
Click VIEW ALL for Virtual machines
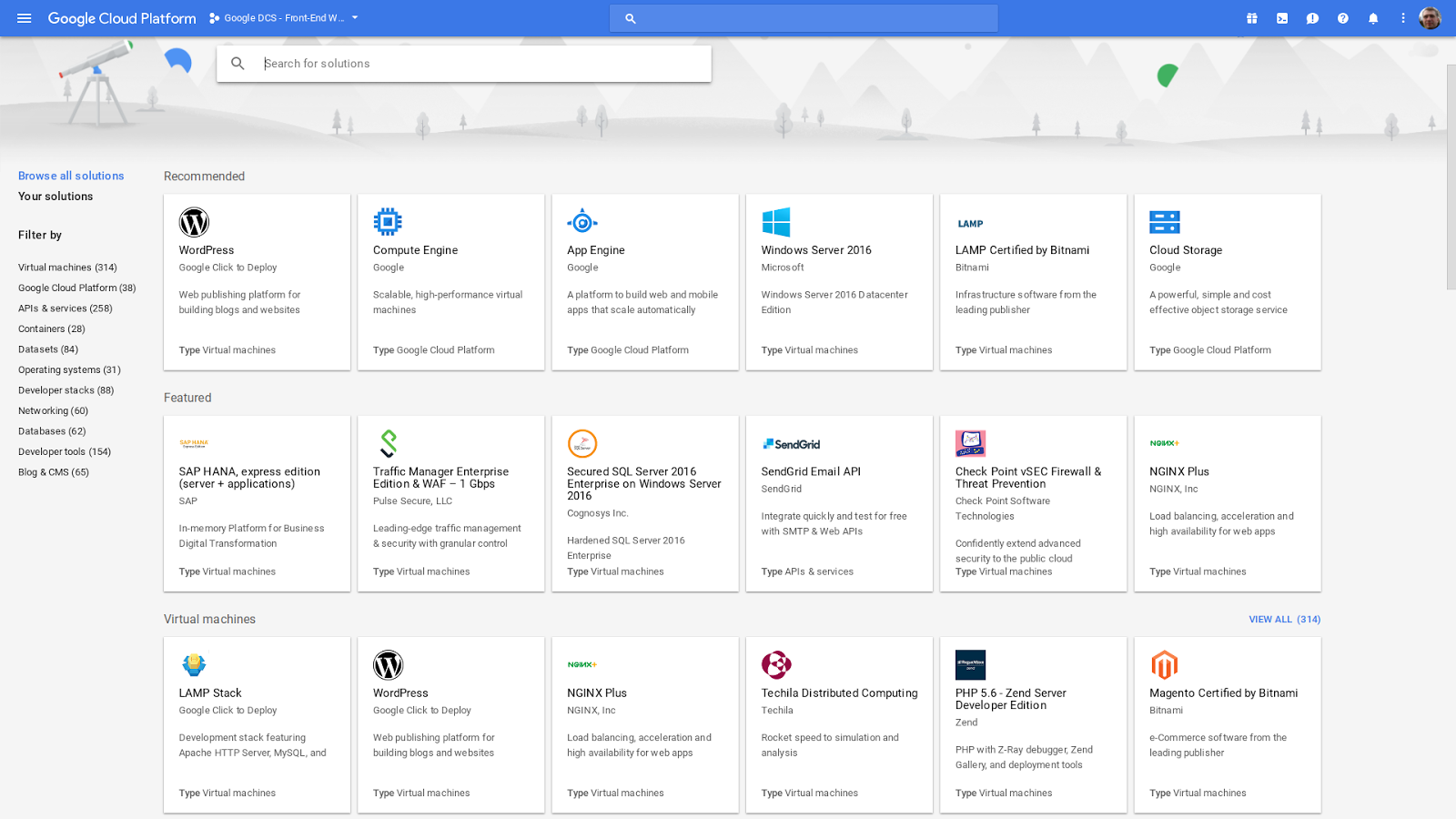1283,619
